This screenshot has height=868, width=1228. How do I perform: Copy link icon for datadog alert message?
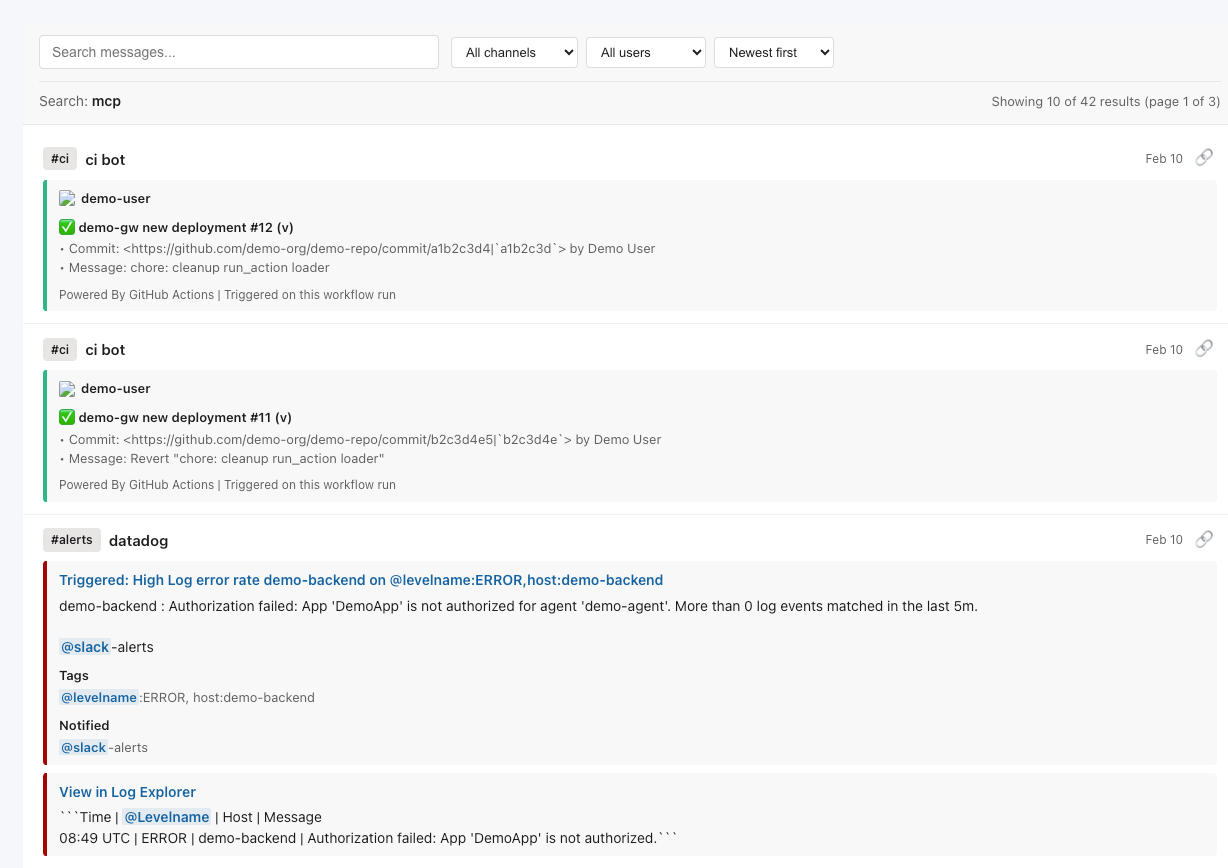coord(1204,538)
